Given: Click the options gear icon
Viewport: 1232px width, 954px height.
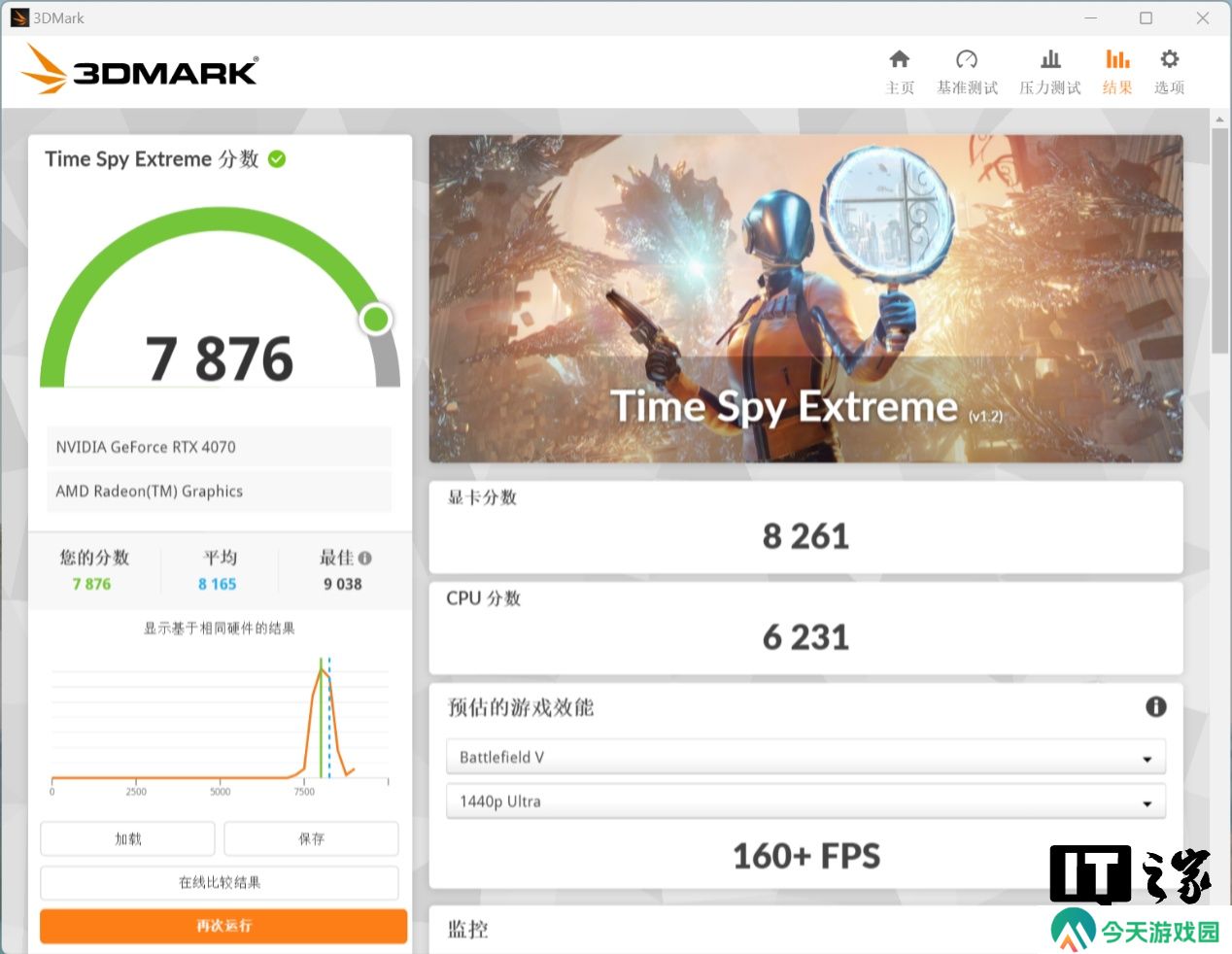Looking at the screenshot, I should pos(1170,59).
